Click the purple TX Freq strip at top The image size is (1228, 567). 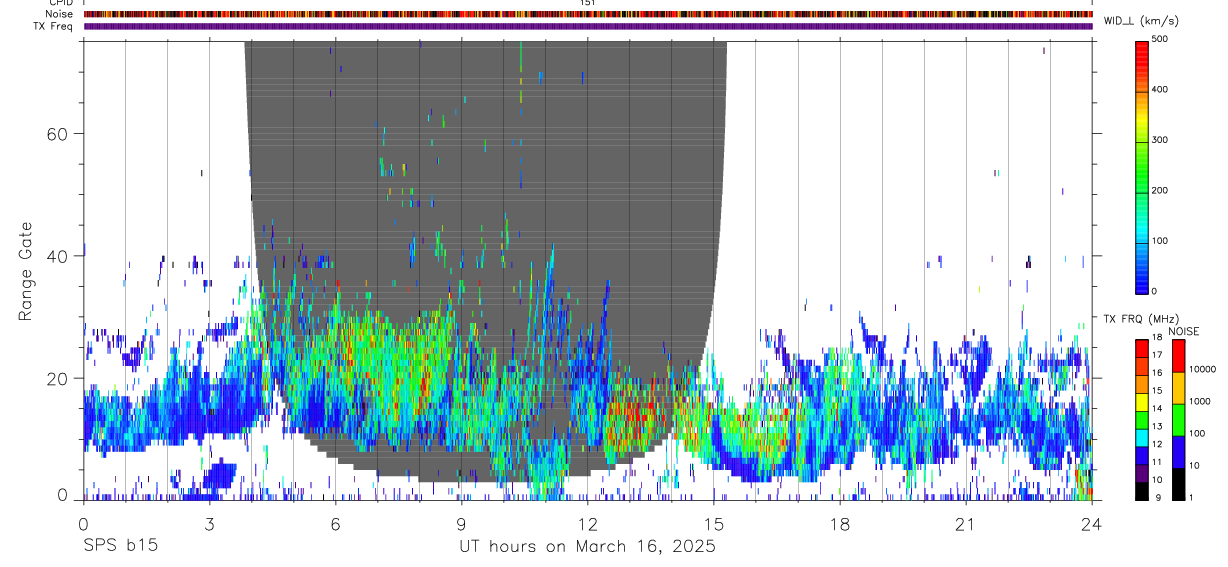588,26
